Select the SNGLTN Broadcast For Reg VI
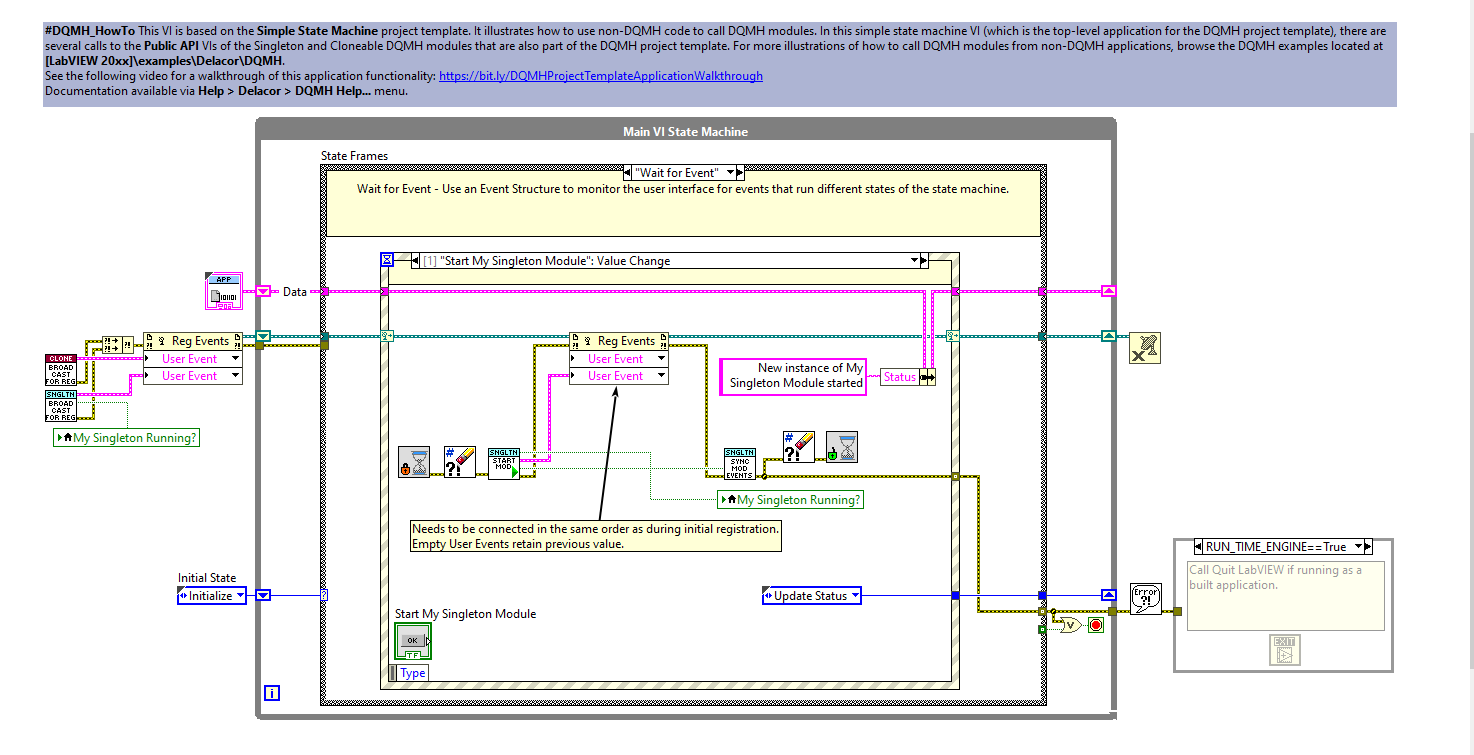The width and height of the screenshot is (1474, 755). (62, 406)
